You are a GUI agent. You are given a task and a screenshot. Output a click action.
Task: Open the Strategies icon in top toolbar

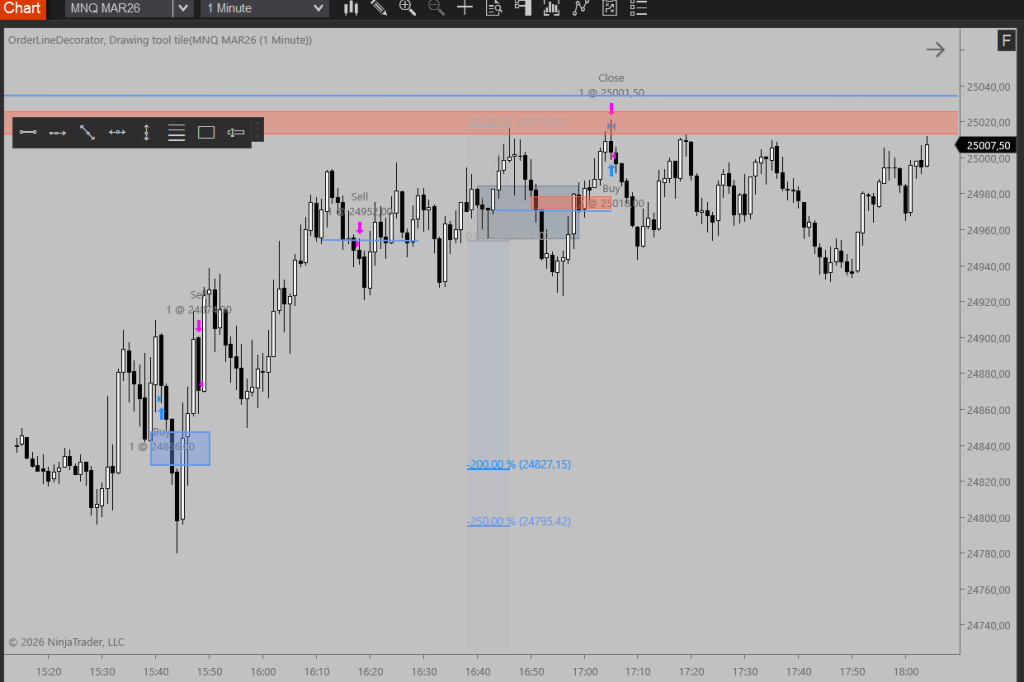[x=581, y=8]
